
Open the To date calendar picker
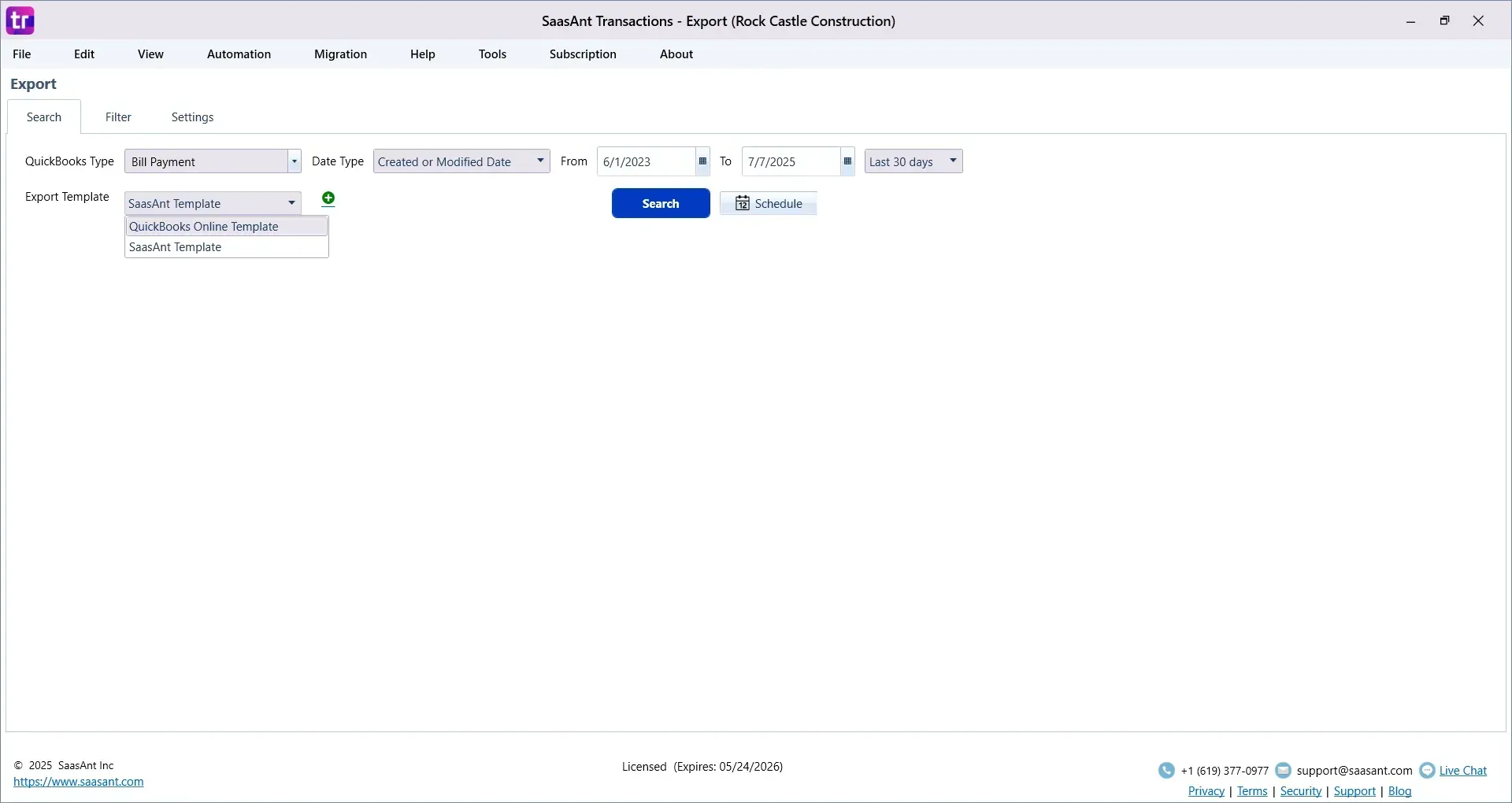tap(847, 161)
